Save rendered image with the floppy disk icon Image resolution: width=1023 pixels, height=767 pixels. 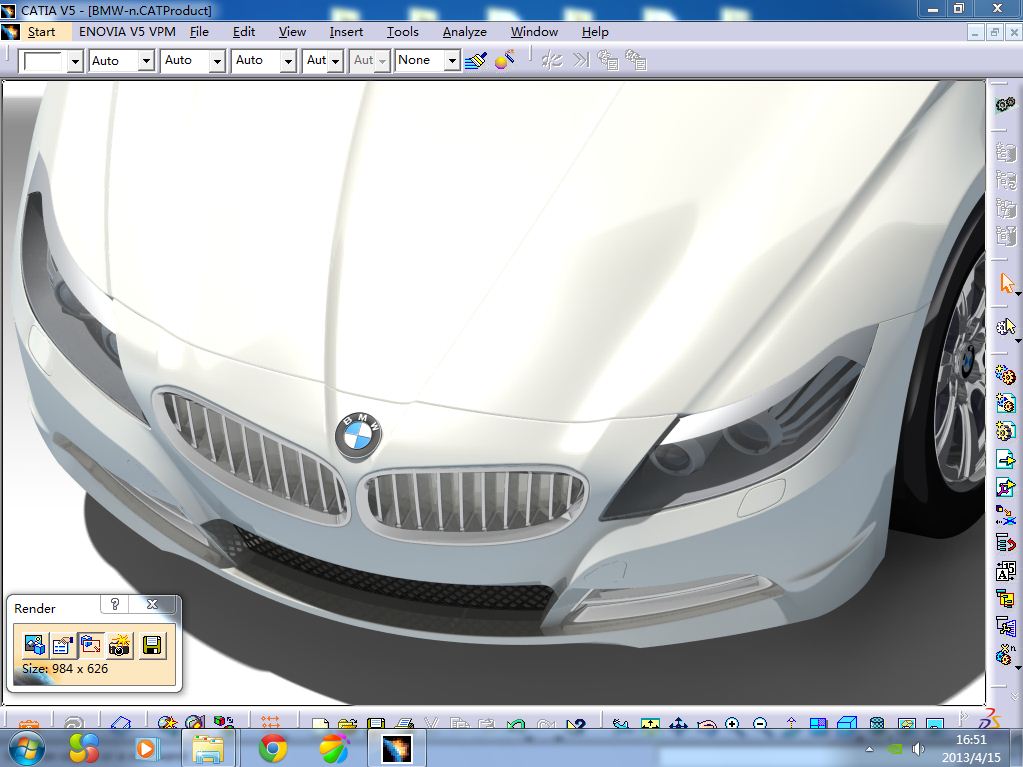click(152, 645)
